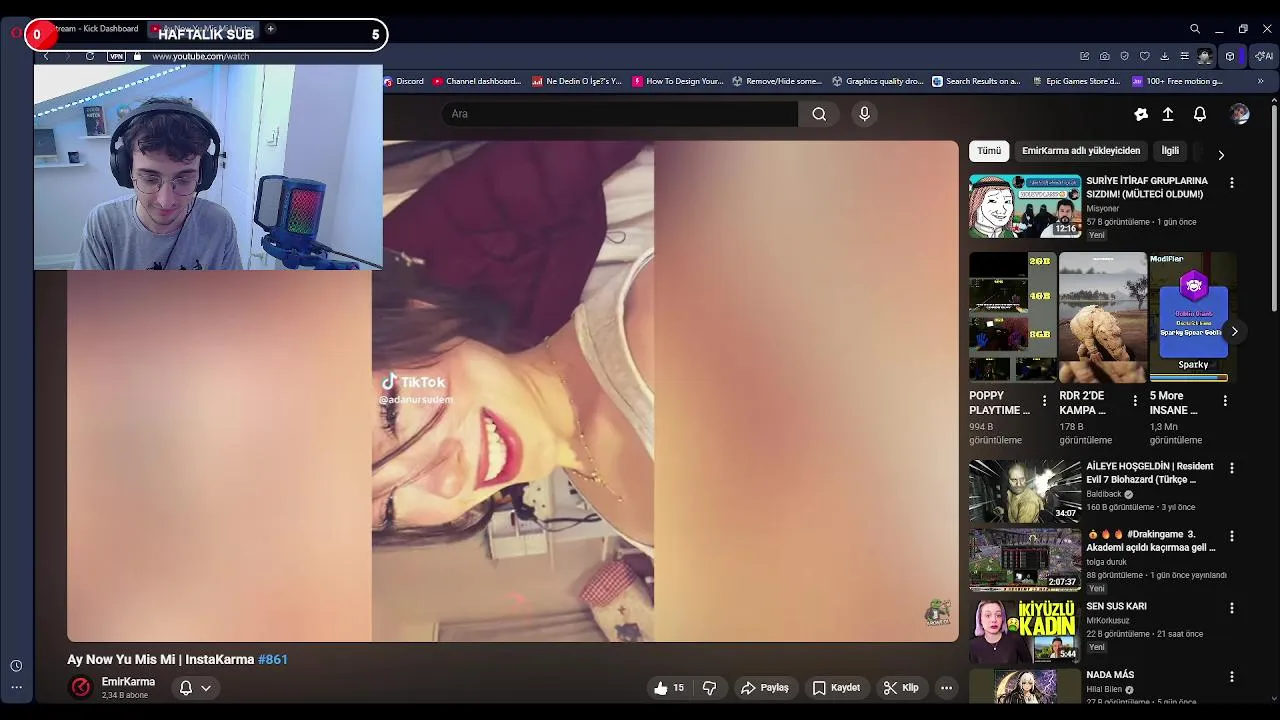This screenshot has height=720, width=1280.
Task: Open options for NADA MÁS video
Action: [1232, 677]
